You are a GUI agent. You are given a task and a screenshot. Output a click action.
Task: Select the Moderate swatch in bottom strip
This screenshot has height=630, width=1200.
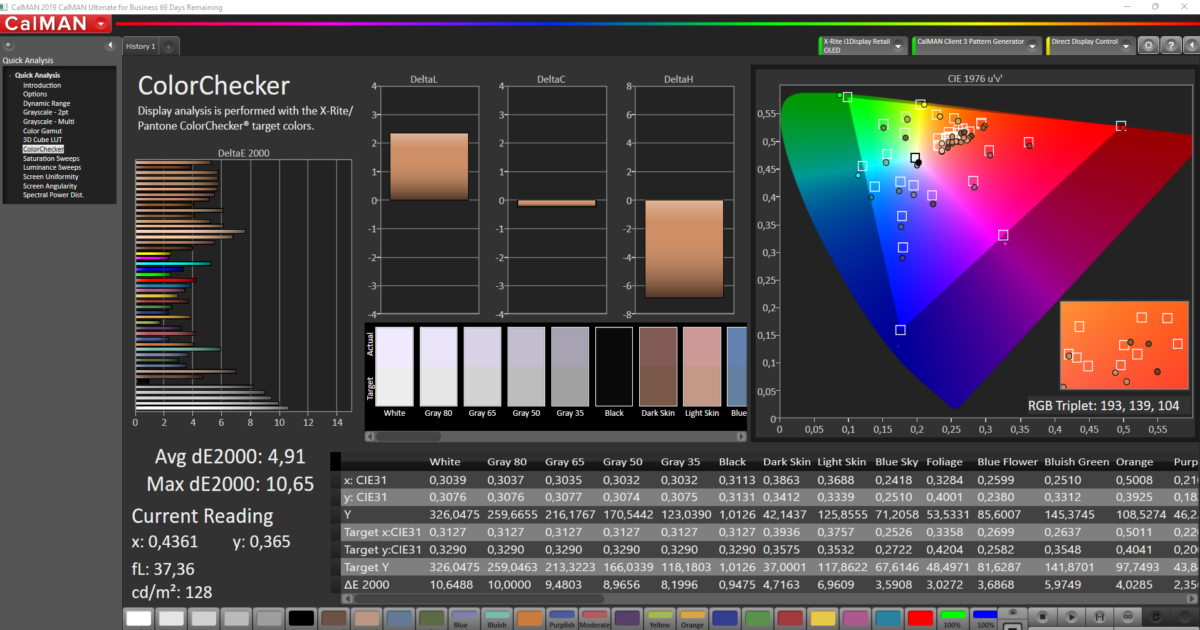tap(593, 618)
